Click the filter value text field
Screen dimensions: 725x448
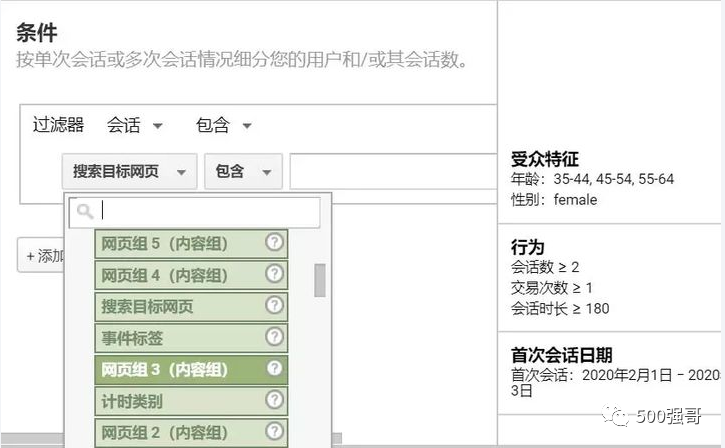[x=393, y=172]
